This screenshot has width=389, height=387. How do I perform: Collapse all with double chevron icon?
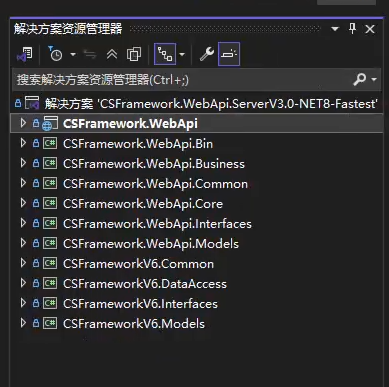click(x=112, y=54)
